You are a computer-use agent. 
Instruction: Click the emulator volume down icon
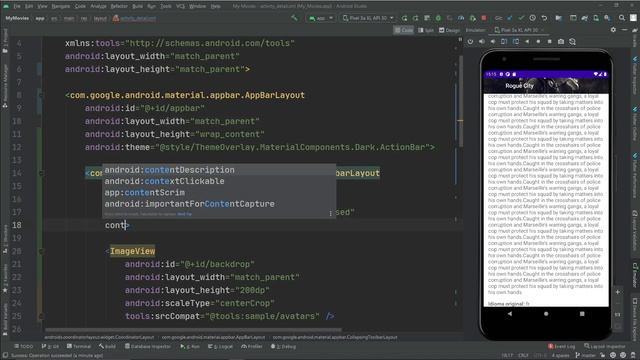(x=493, y=42)
